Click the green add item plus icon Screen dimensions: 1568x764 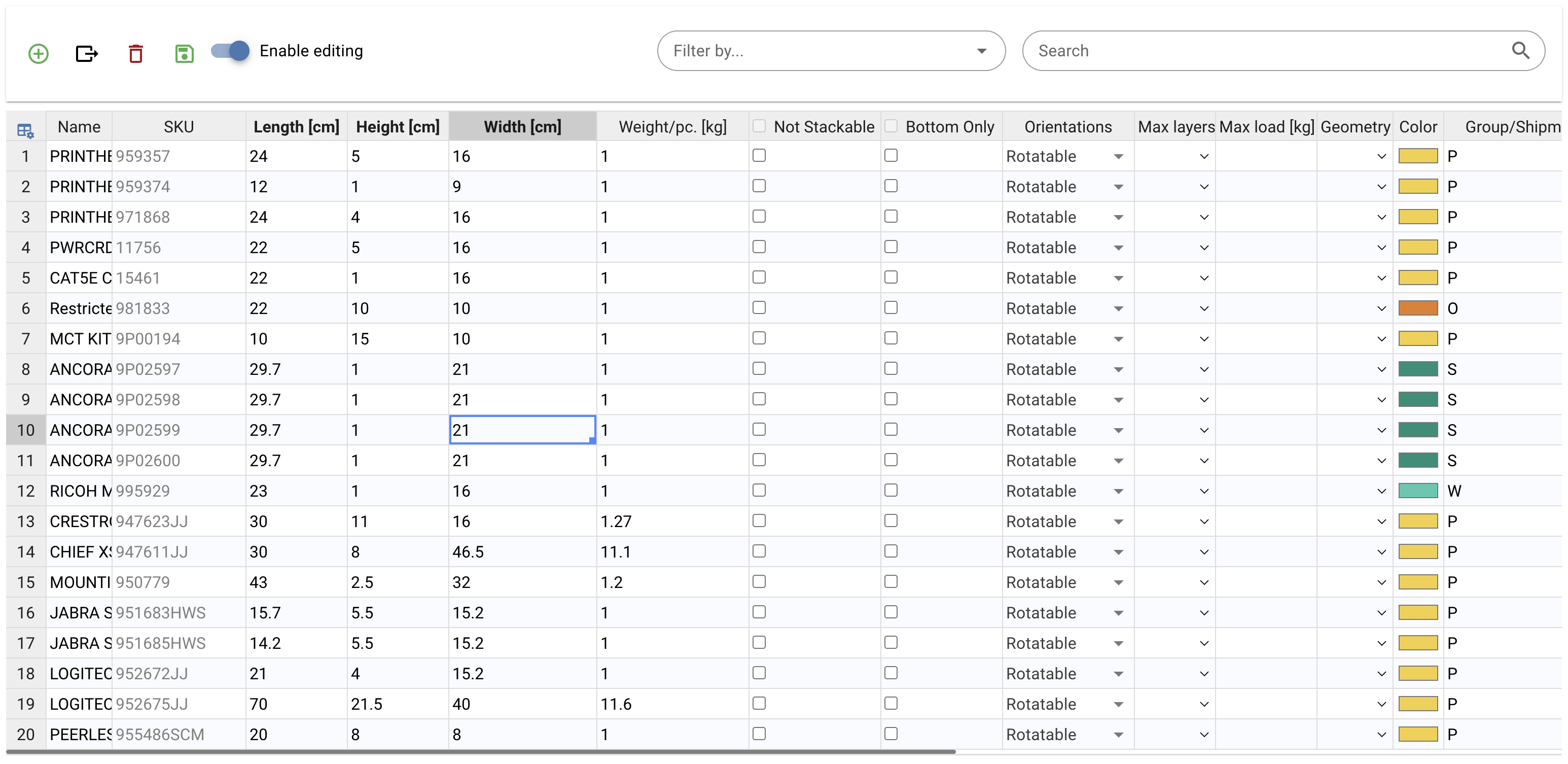click(39, 54)
